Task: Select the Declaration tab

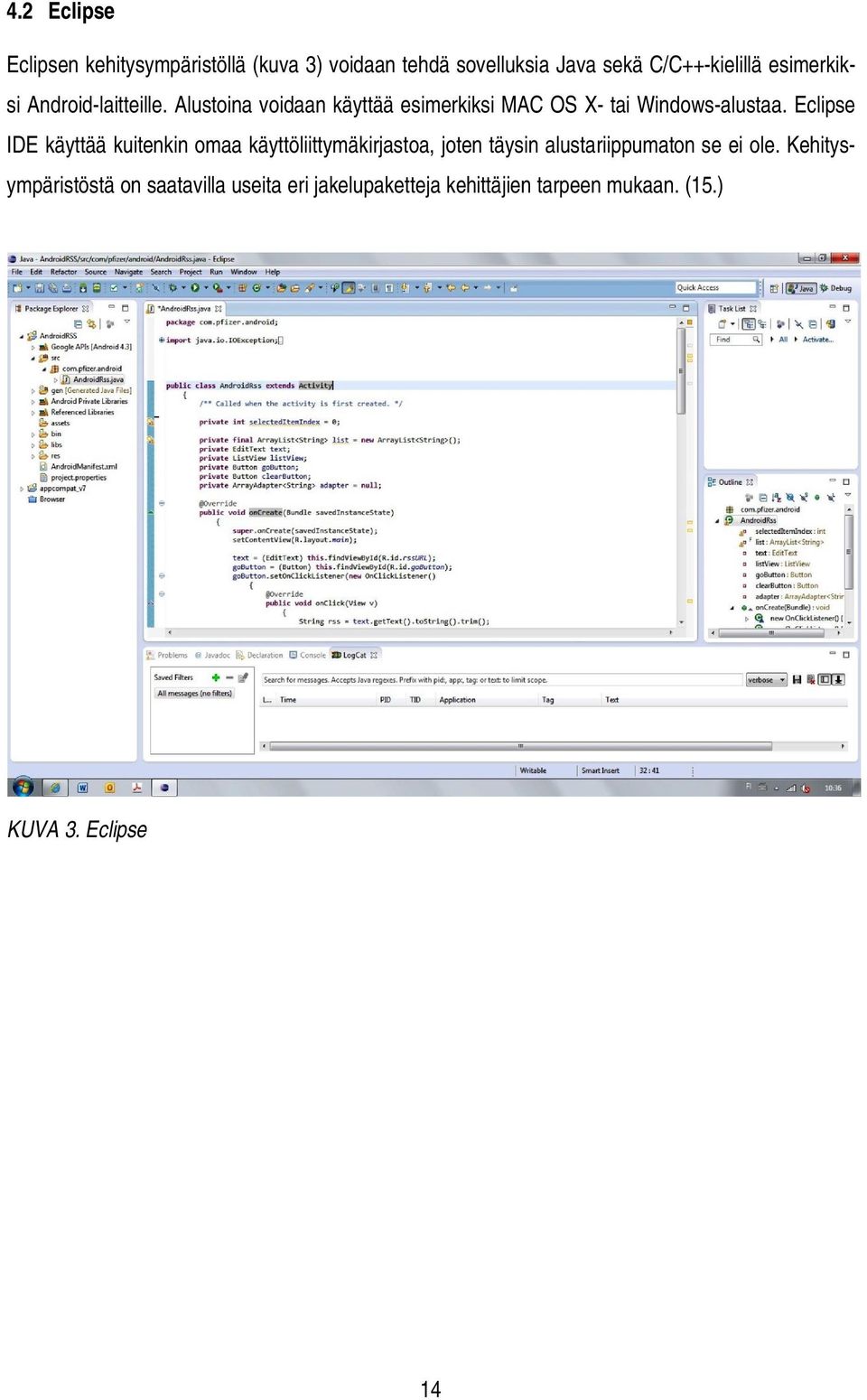Action: 260,655
